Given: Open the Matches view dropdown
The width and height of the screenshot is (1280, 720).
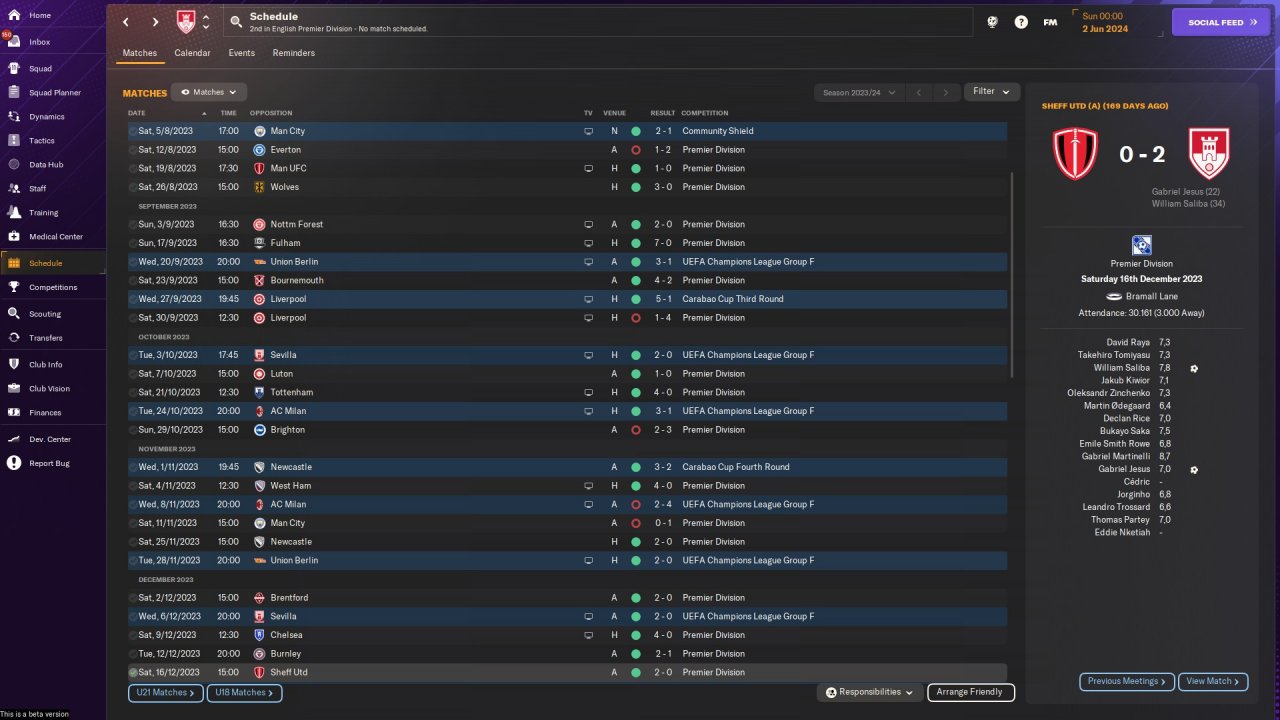Looking at the screenshot, I should pos(208,92).
